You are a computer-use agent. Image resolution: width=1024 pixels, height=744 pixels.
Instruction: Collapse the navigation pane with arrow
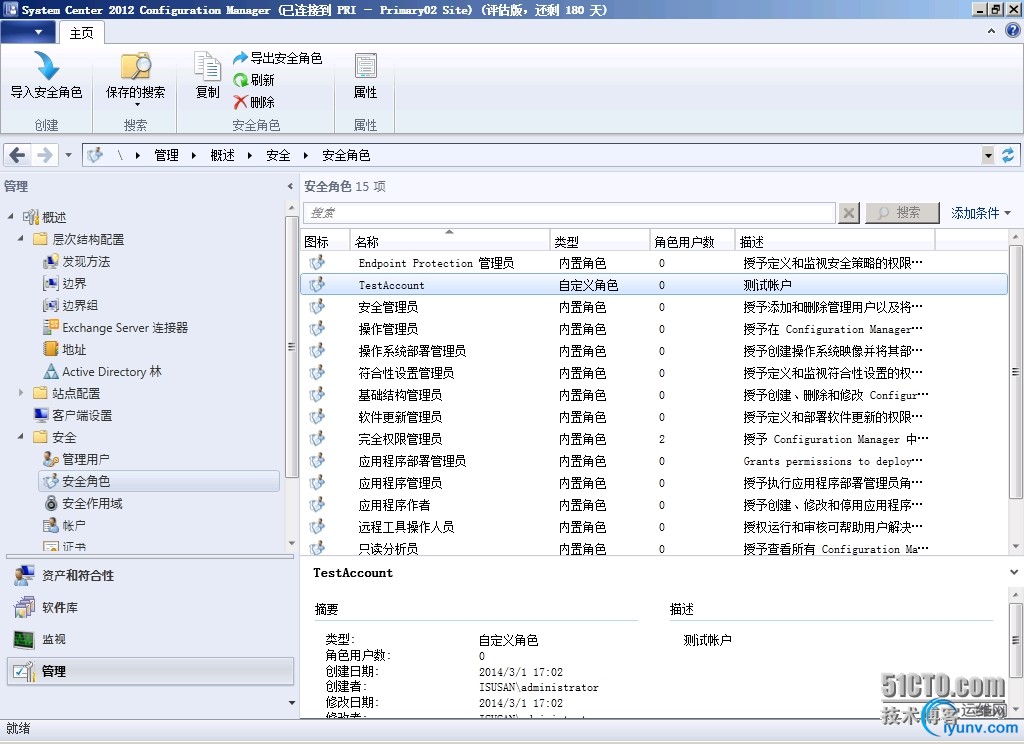click(290, 186)
